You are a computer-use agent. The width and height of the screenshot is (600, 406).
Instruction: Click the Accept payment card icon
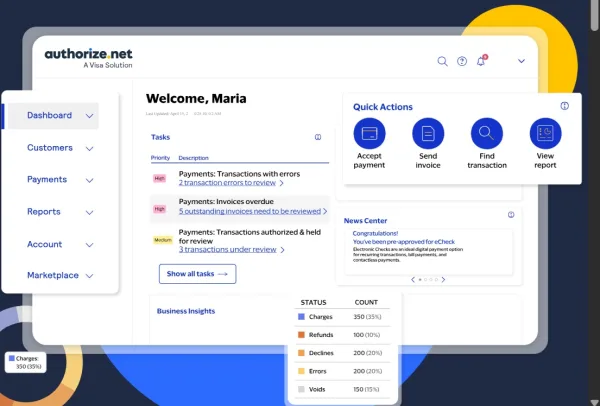pos(369,133)
